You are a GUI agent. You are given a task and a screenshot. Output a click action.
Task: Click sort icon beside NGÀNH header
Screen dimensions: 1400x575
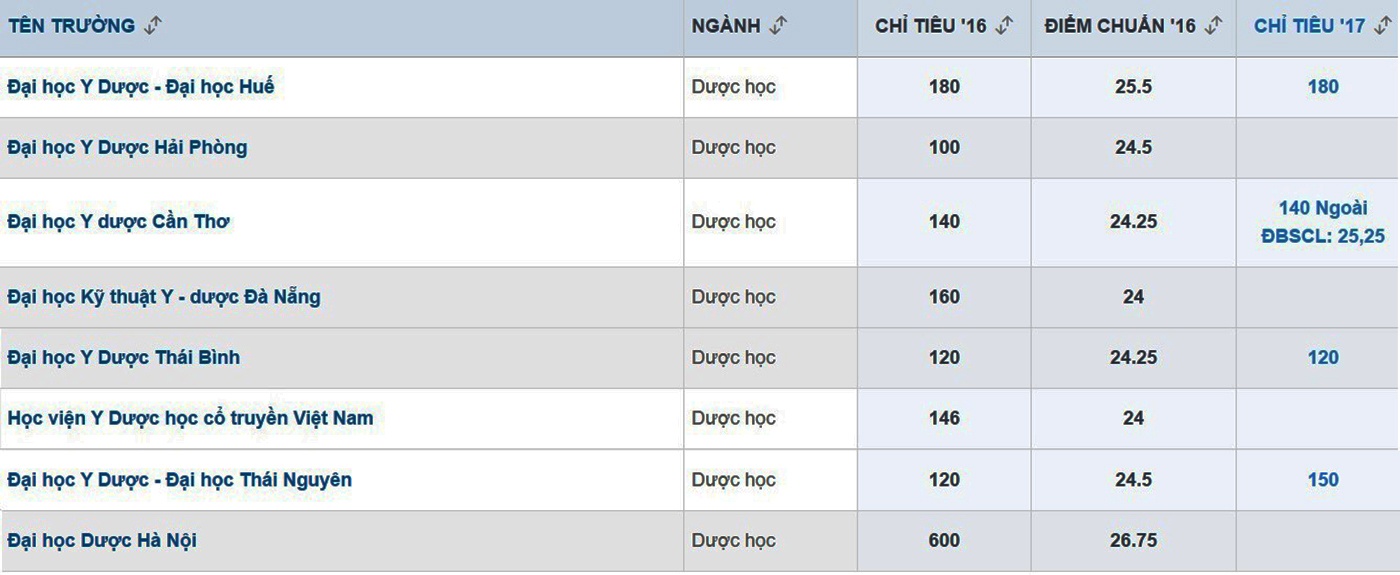(778, 27)
